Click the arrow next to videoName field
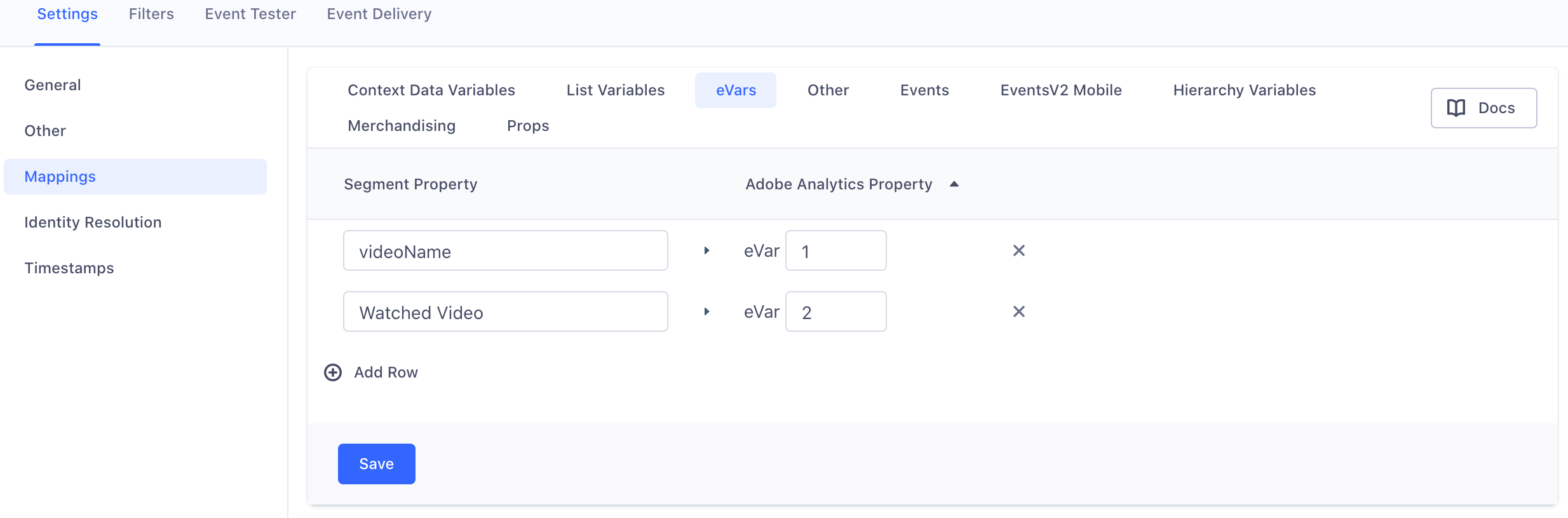The height and width of the screenshot is (518, 1568). tap(706, 250)
